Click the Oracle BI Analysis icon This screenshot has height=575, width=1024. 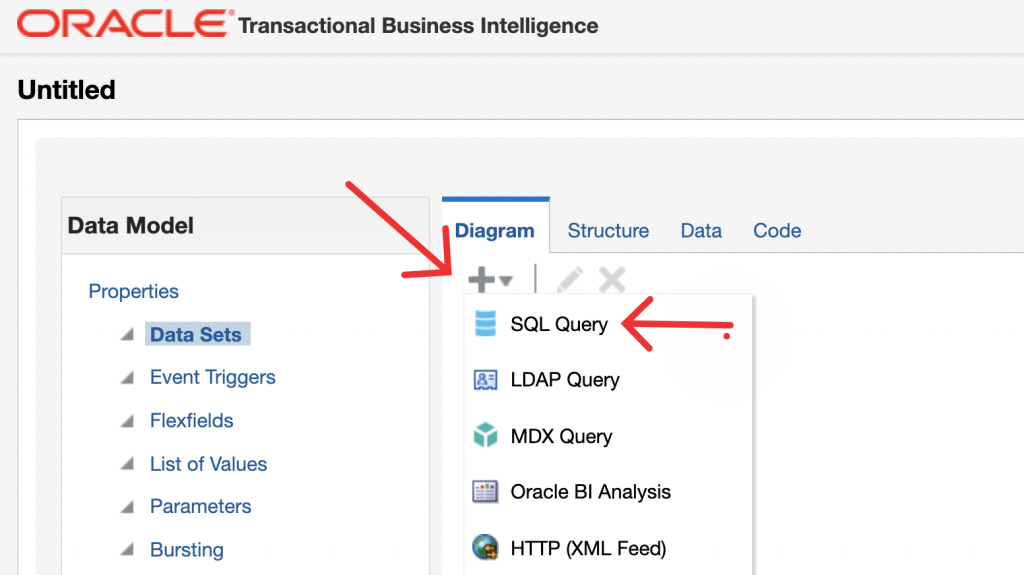click(485, 492)
